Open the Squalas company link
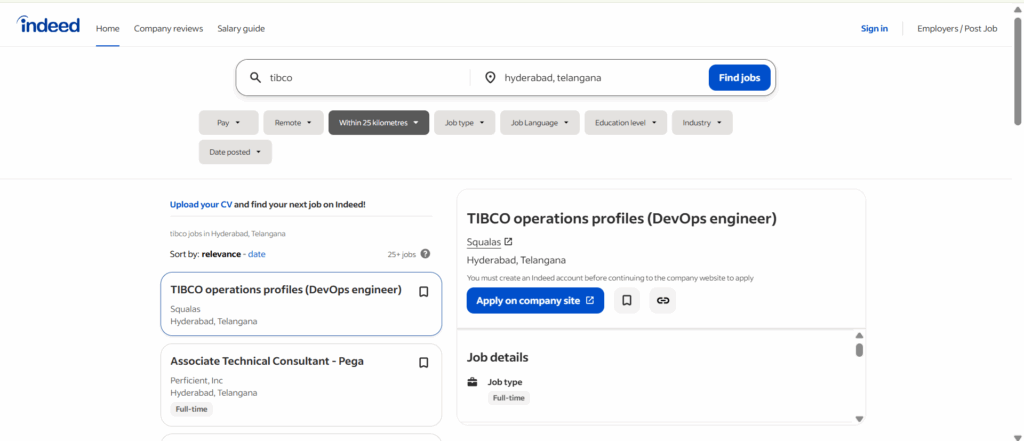1024x441 pixels. click(483, 242)
